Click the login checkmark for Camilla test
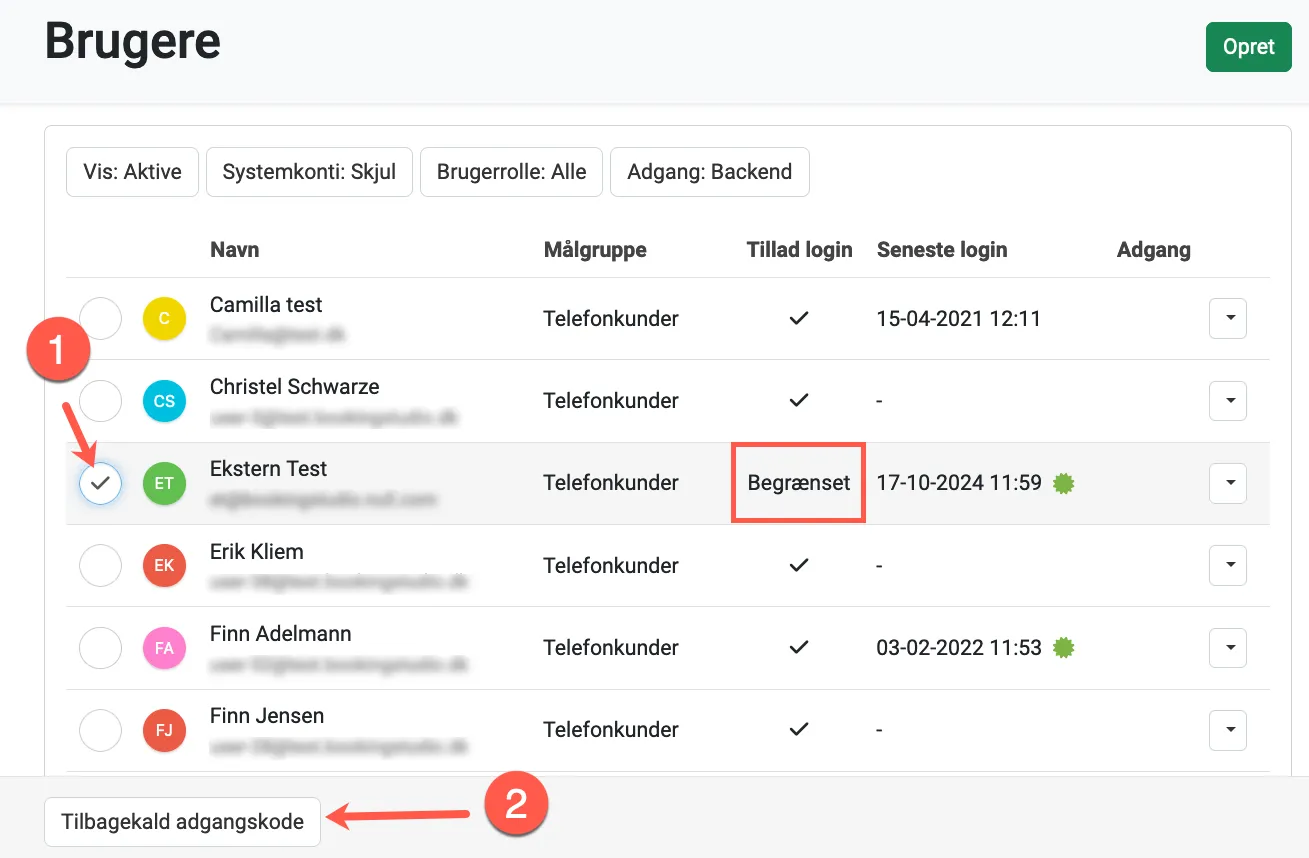This screenshot has height=858, width=1309. (798, 318)
